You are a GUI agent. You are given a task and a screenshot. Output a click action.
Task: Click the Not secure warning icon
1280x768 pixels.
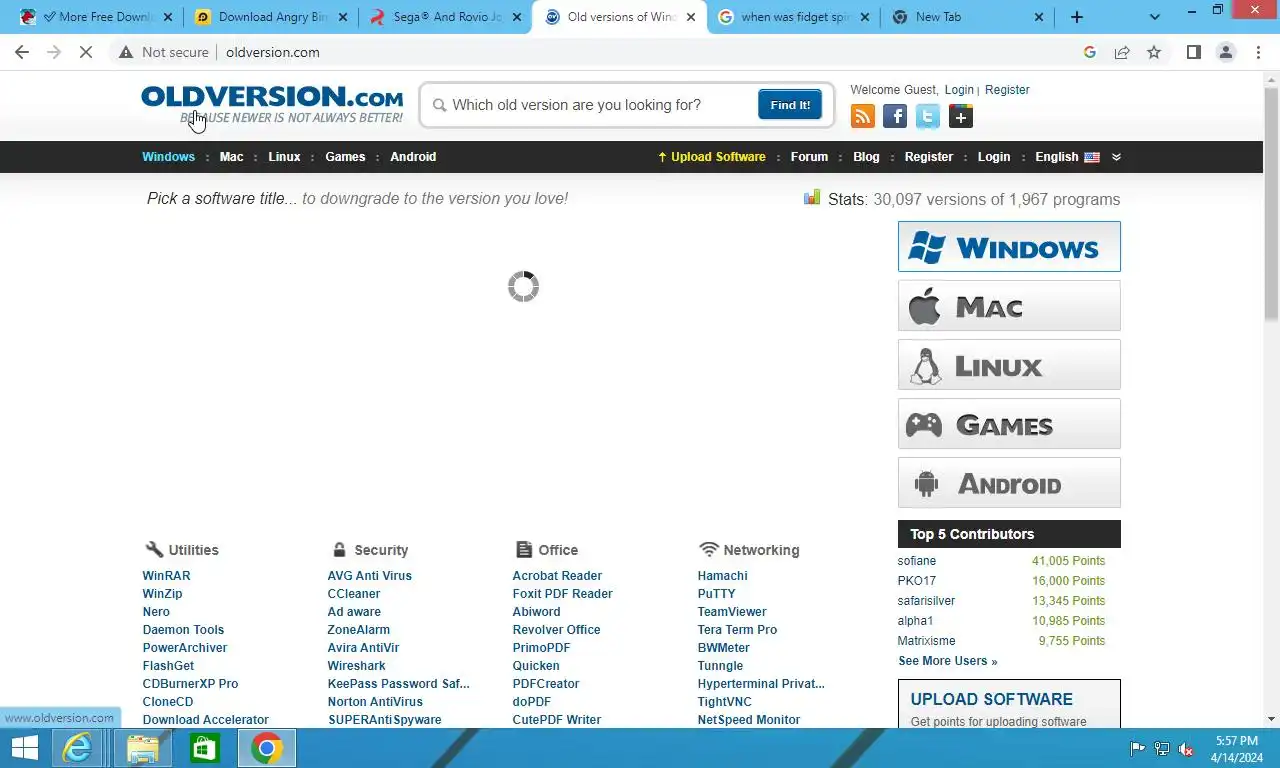click(126, 52)
